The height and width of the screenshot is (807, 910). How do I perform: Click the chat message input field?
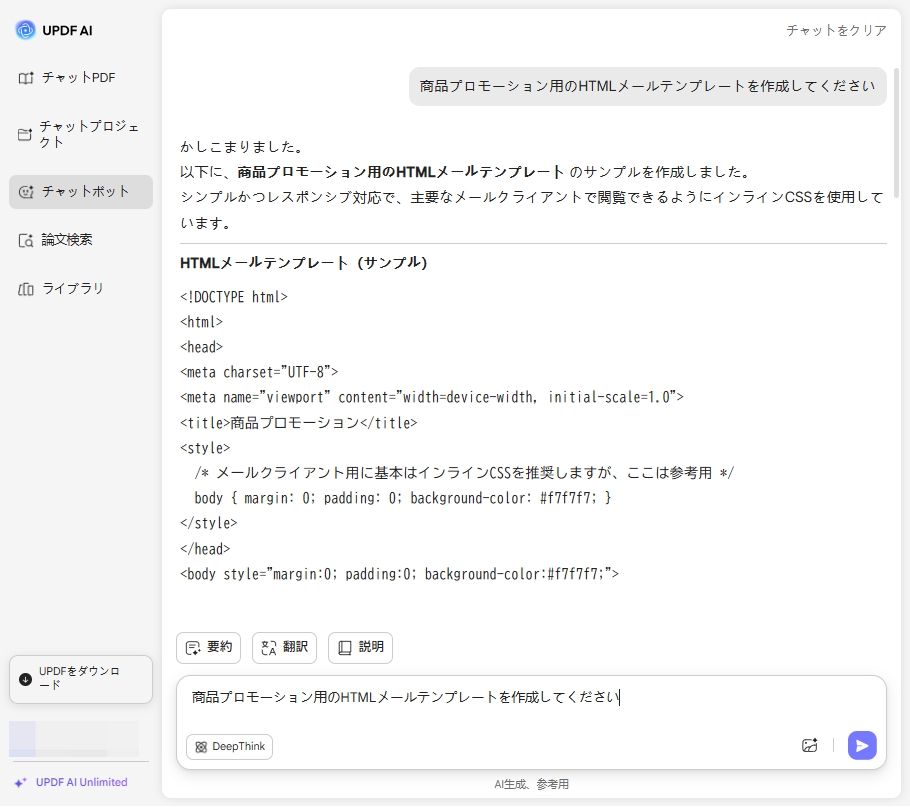click(531, 698)
